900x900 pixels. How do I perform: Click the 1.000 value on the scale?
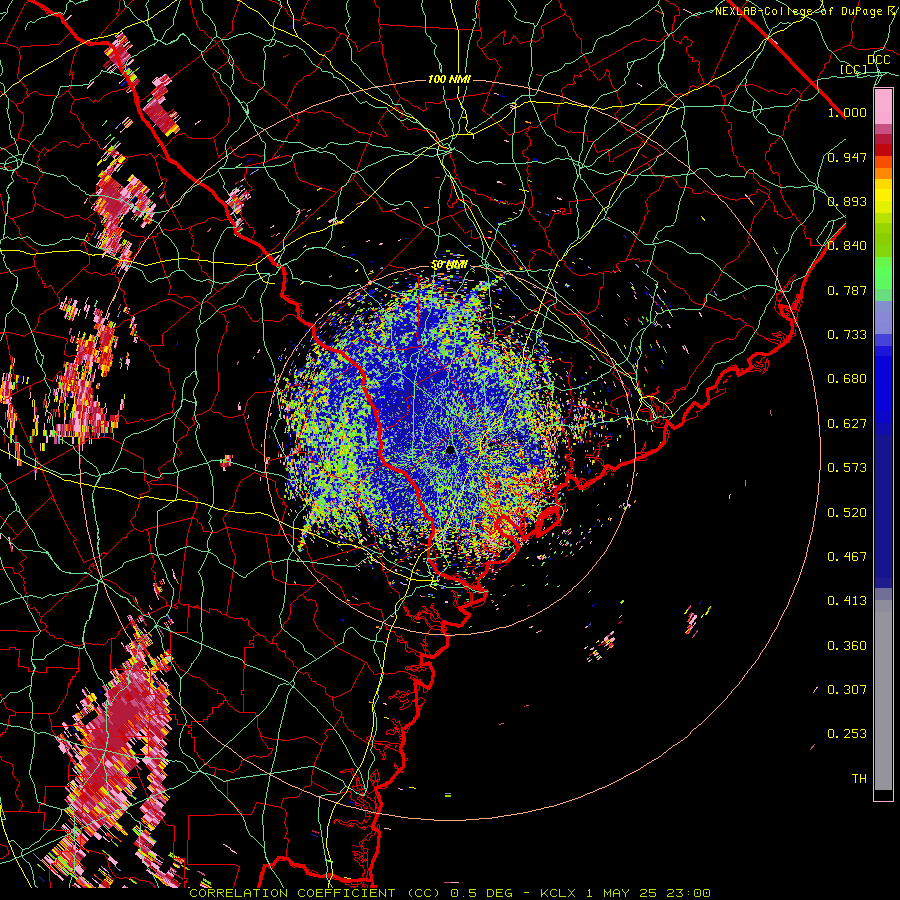[847, 112]
